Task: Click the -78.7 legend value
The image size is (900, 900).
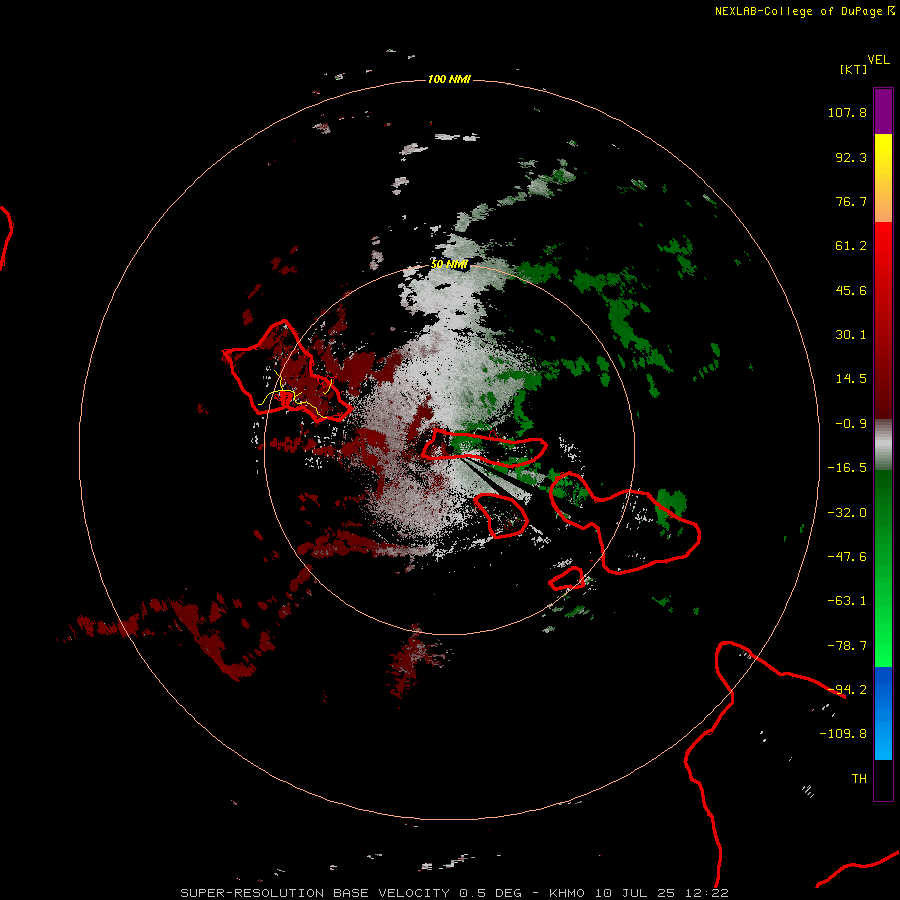Action: (847, 646)
